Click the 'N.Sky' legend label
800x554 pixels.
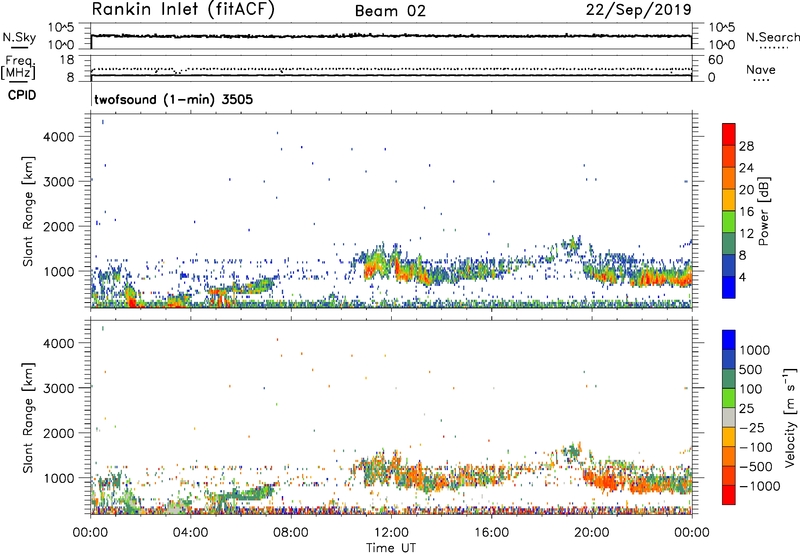pos(19,37)
